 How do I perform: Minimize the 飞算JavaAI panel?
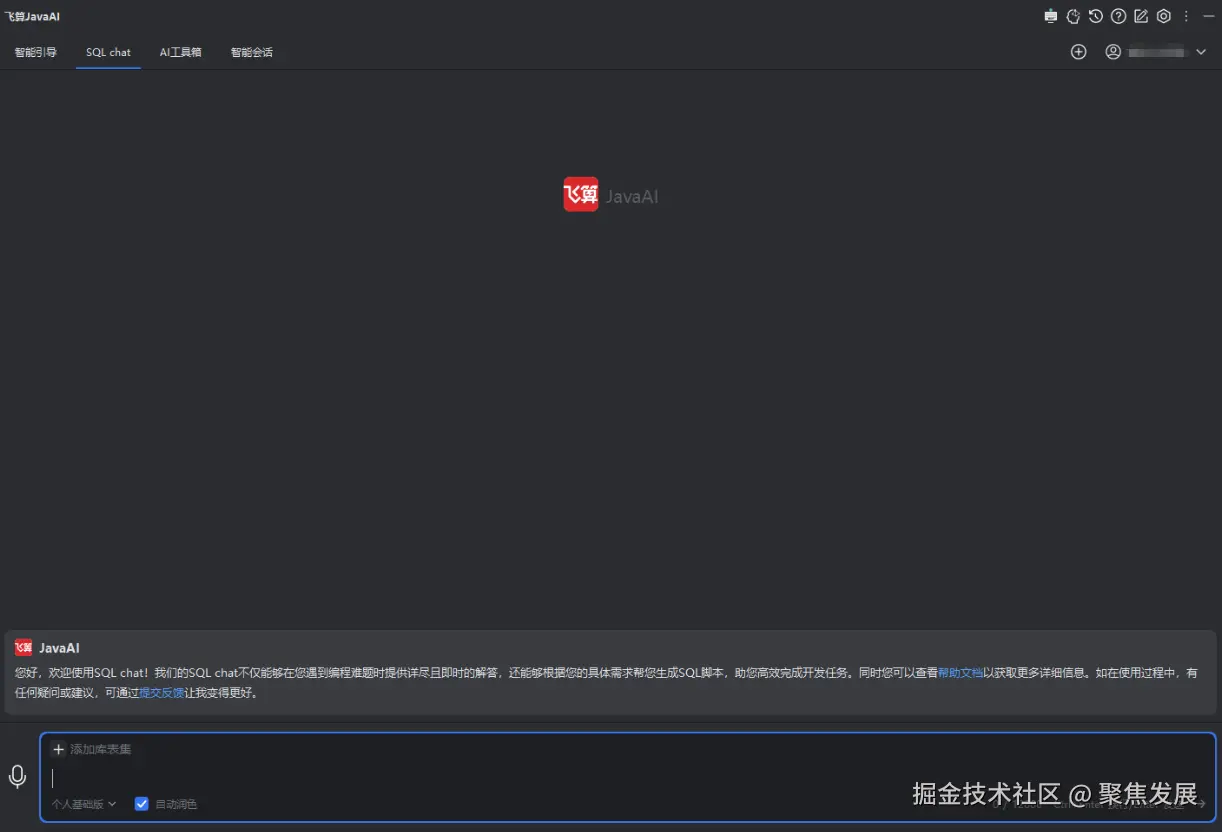point(1208,16)
